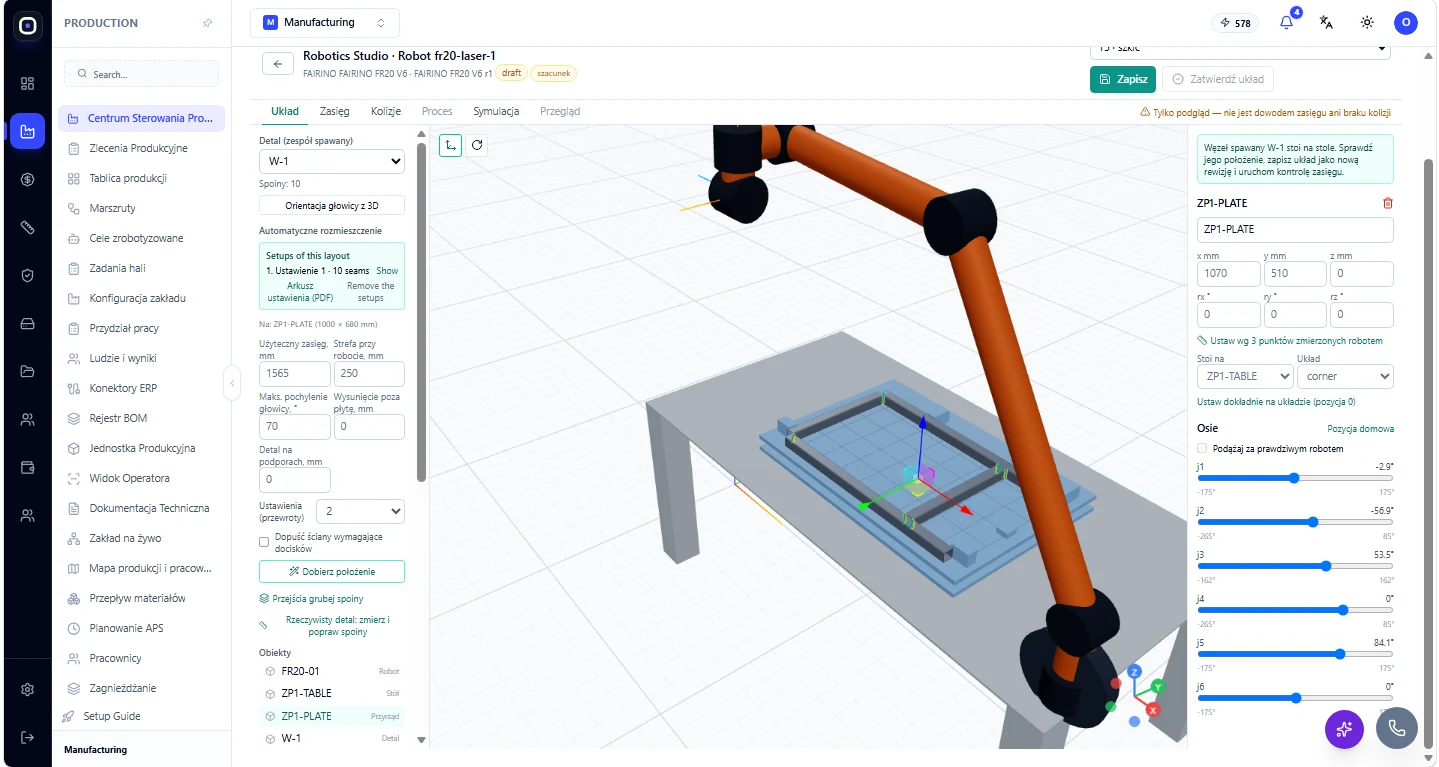The width and height of the screenshot is (1439, 767).
Task: Collapse the sidebar with the chevron handle
Action: [232, 383]
